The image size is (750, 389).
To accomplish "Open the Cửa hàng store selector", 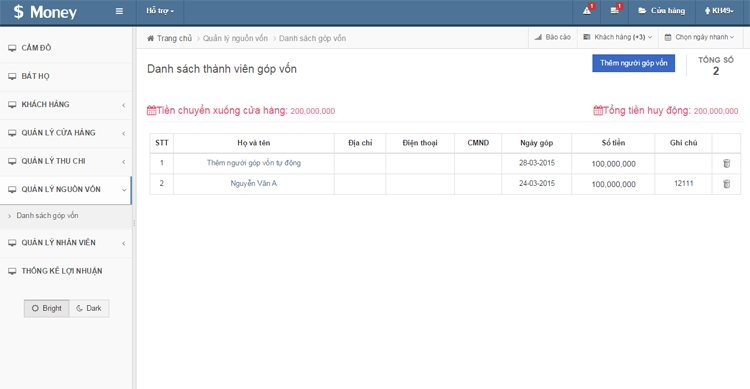I will click(x=662, y=11).
